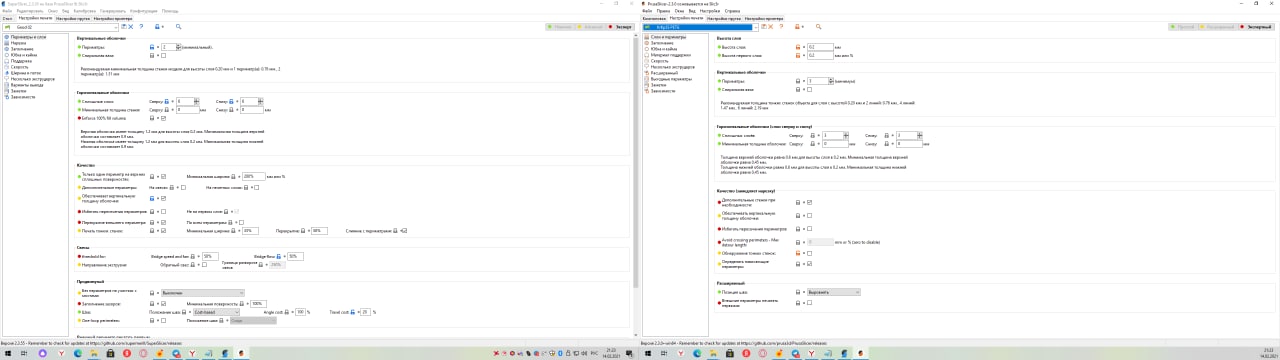1280x360 pixels.
Task: Toggle Спиральная ваза checkbox in SuperSlicer
Action: coord(163,56)
